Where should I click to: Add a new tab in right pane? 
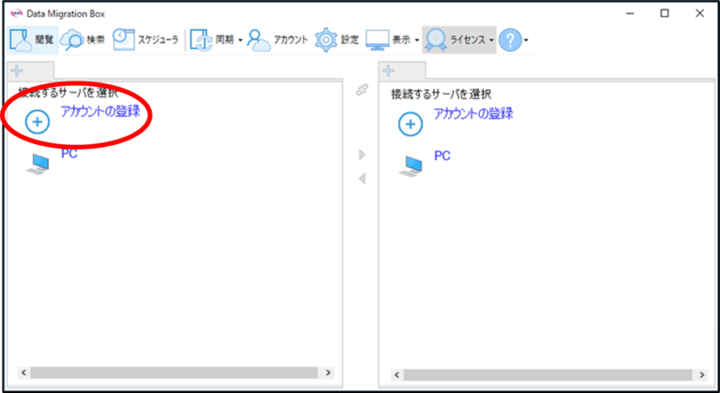(x=388, y=70)
